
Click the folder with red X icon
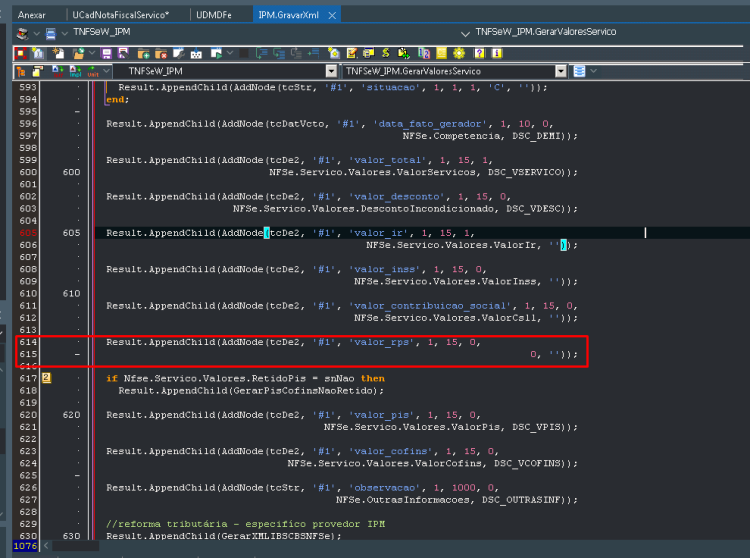point(160,53)
